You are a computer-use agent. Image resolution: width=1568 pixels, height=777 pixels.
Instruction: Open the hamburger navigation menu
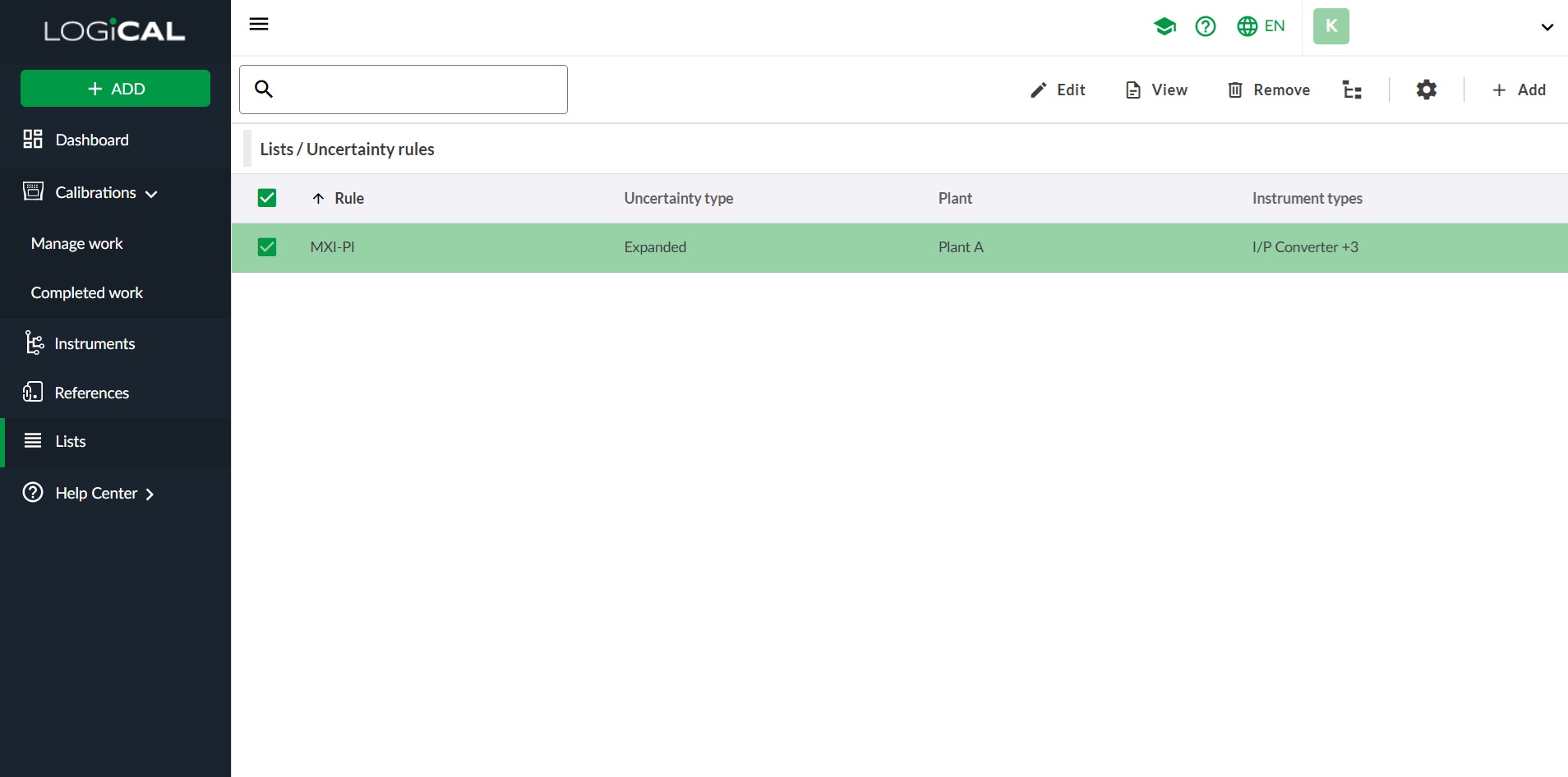tap(259, 24)
